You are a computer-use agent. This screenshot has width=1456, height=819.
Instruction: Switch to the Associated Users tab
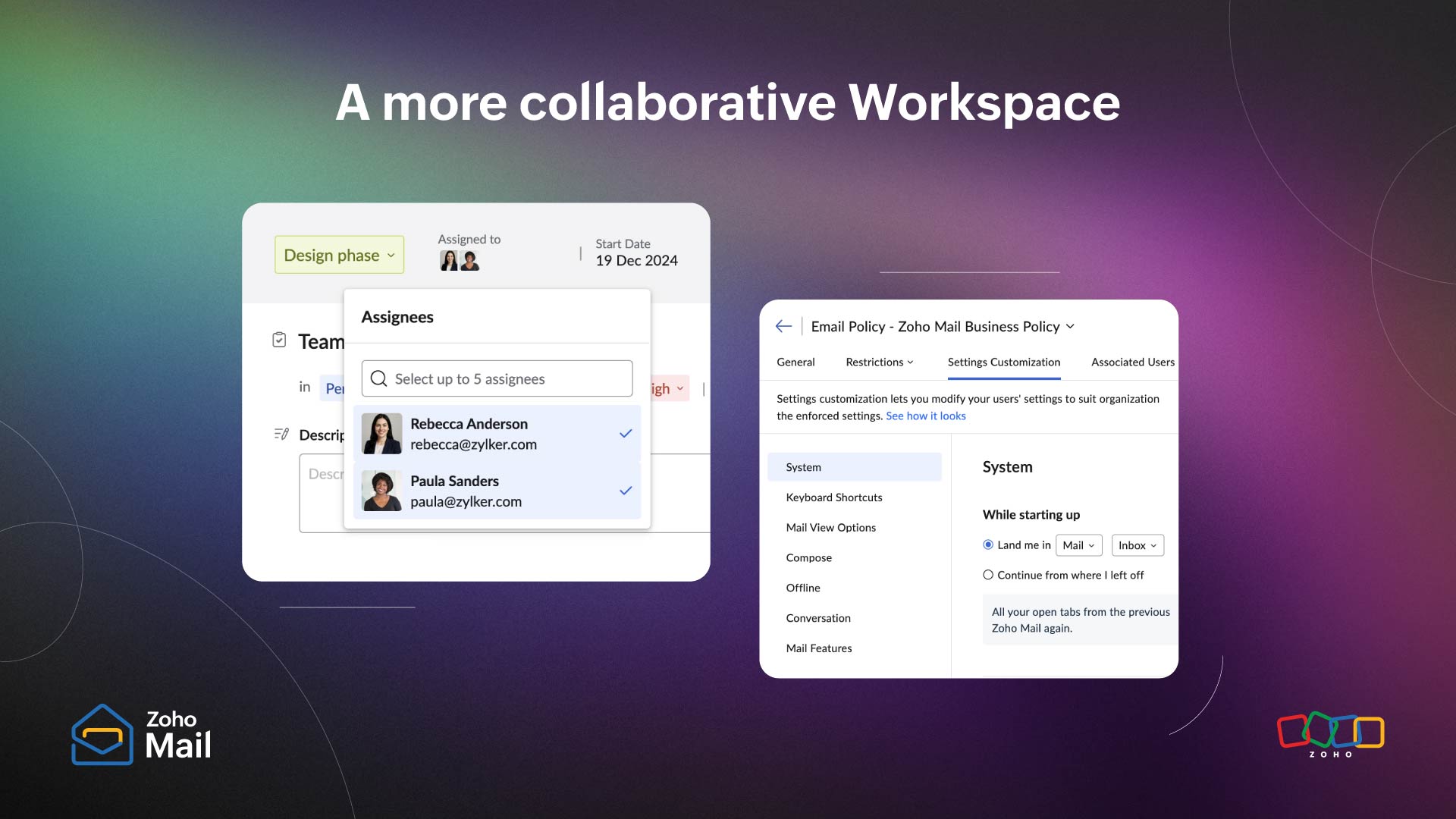[1132, 362]
